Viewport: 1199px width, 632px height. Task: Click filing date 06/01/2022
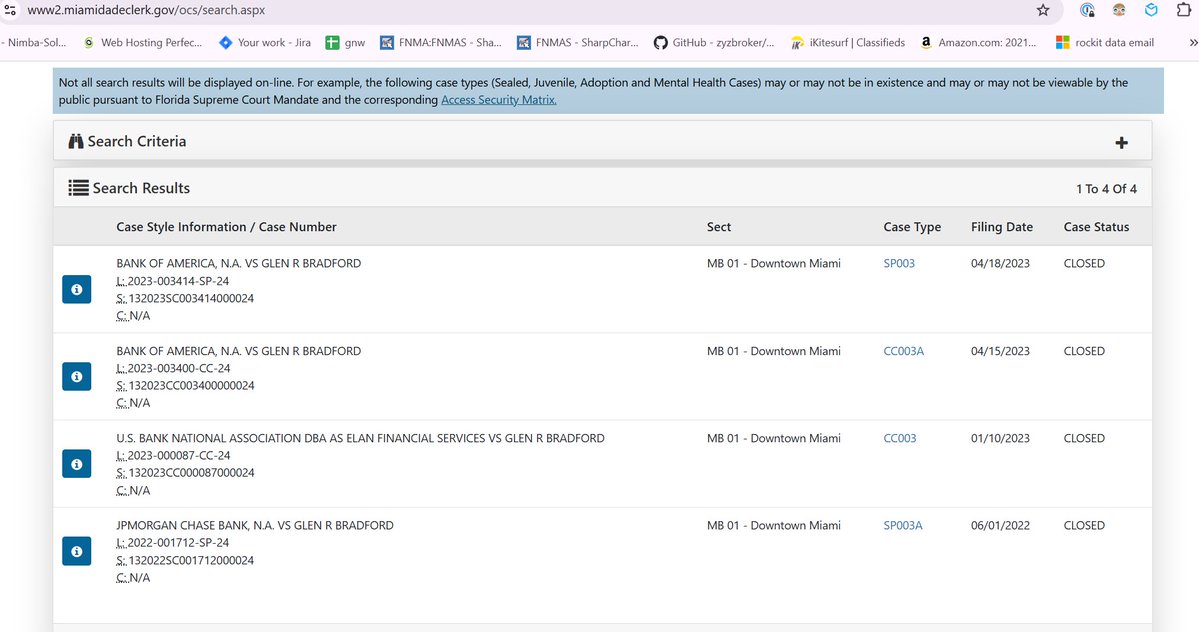point(1000,526)
